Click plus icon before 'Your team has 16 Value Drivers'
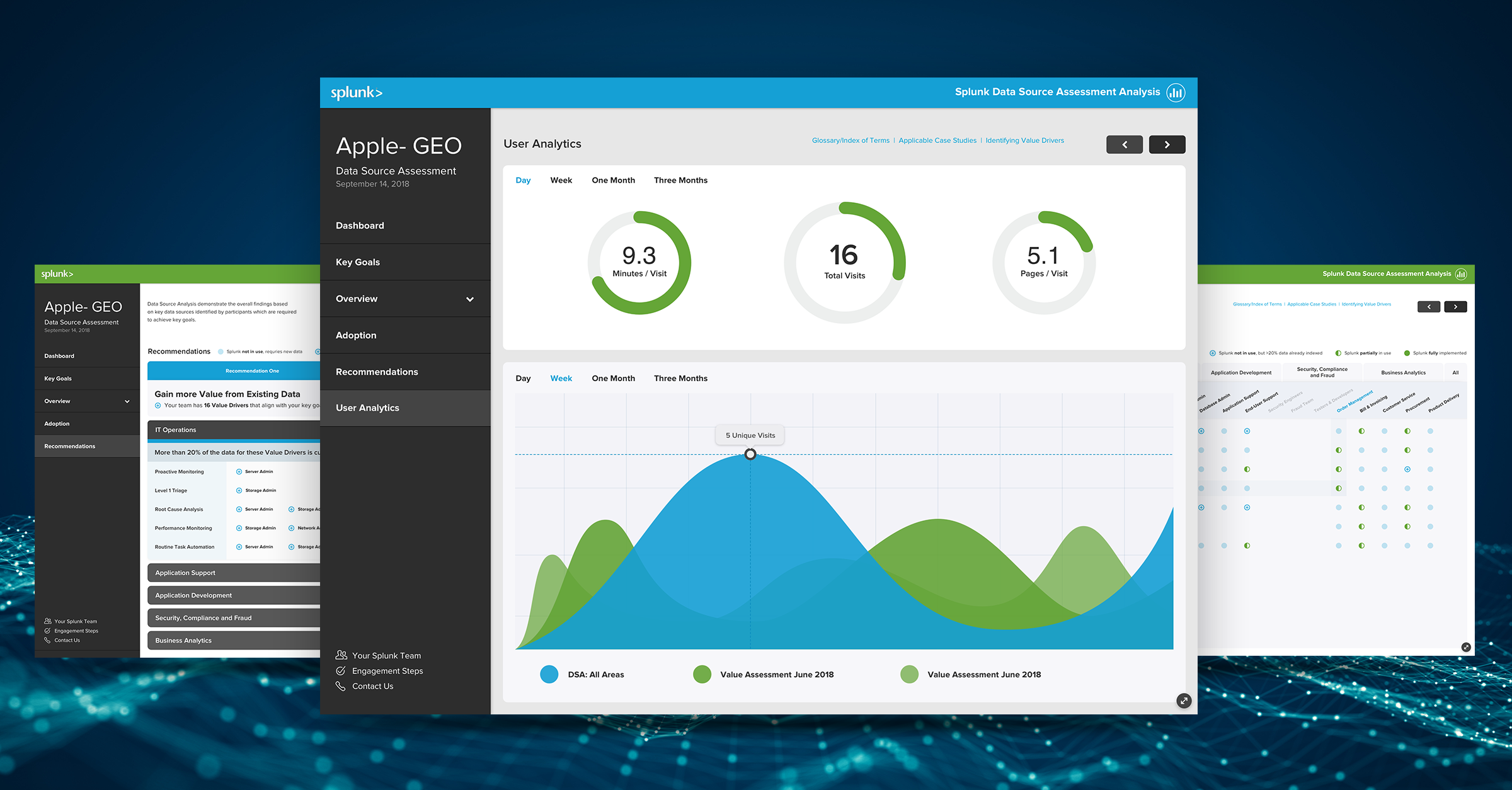 (158, 405)
